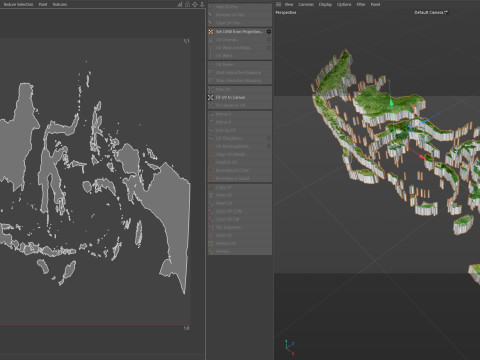Click the Max UV command
The image size is (480, 360).
pos(240,90)
